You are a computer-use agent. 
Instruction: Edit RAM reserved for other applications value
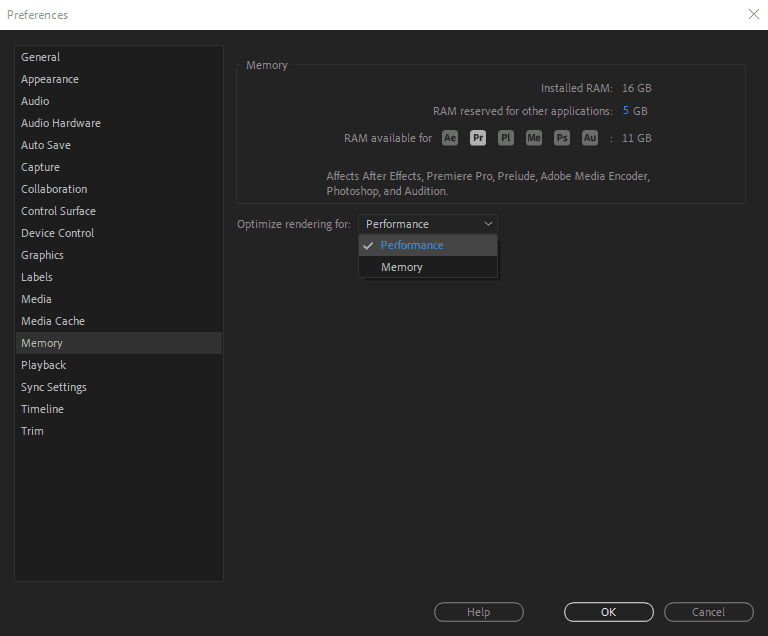coord(626,111)
